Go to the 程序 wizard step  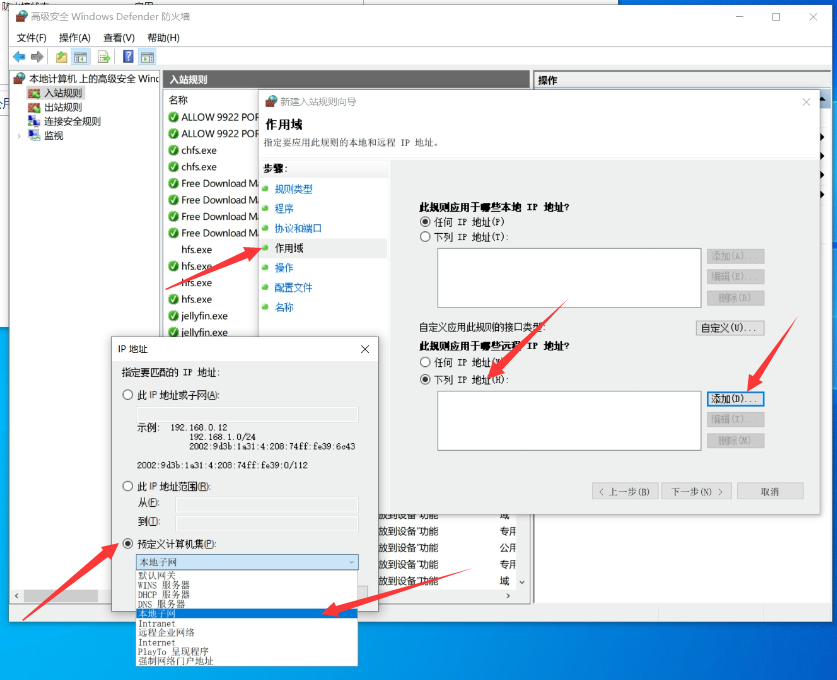click(x=283, y=209)
